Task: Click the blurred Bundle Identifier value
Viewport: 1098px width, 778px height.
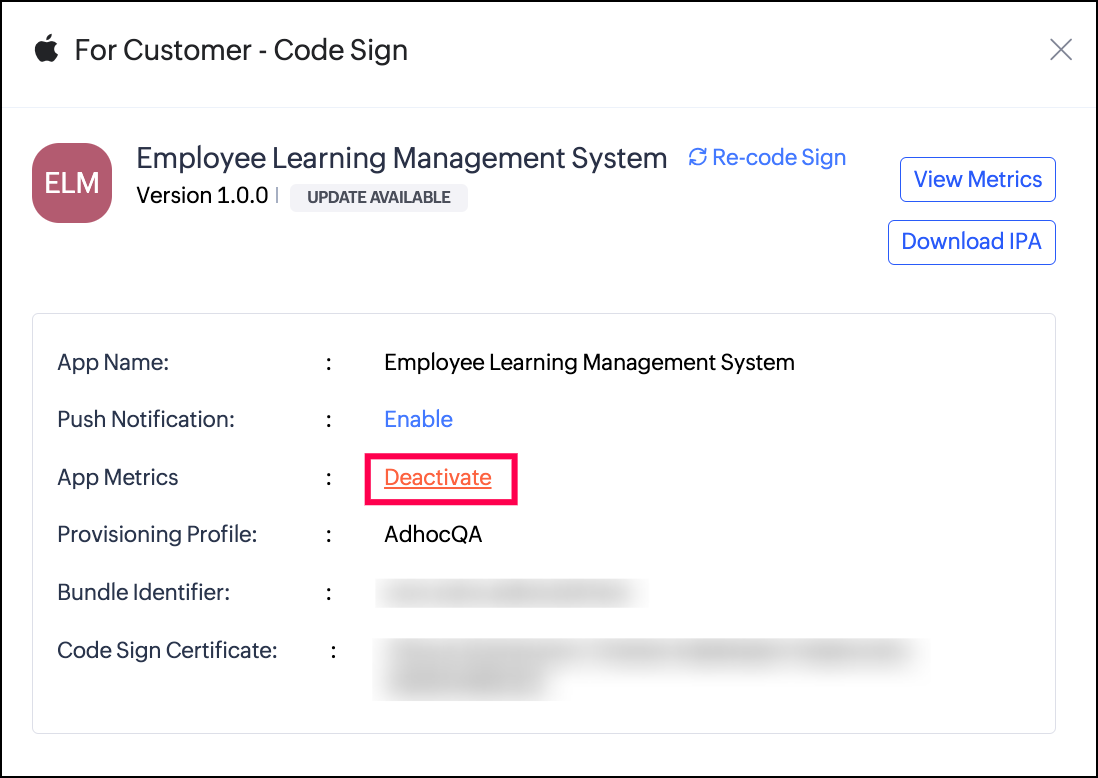Action: click(x=510, y=593)
